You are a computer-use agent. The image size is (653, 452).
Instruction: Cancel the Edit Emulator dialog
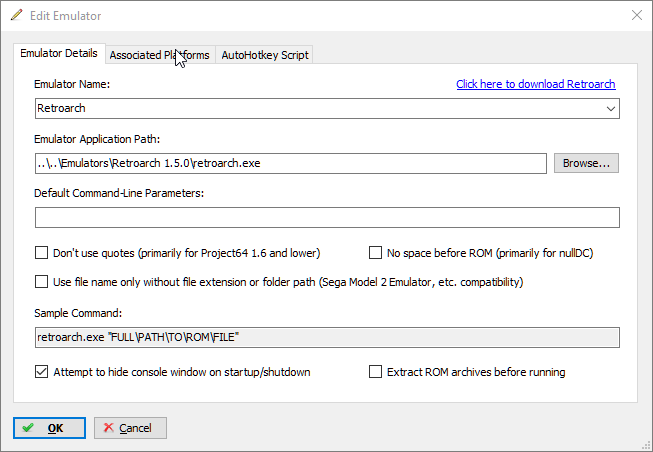tap(130, 428)
